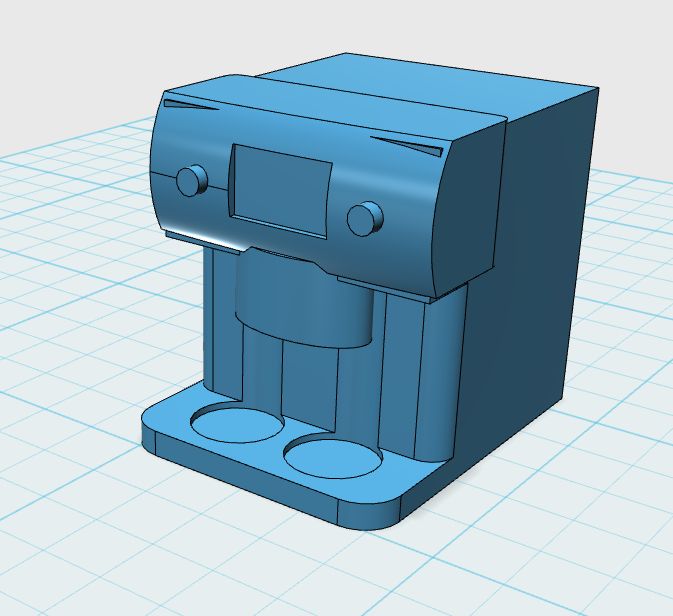This screenshot has height=616, width=673.
Task: Select the rear top face of machine body
Action: (429, 86)
